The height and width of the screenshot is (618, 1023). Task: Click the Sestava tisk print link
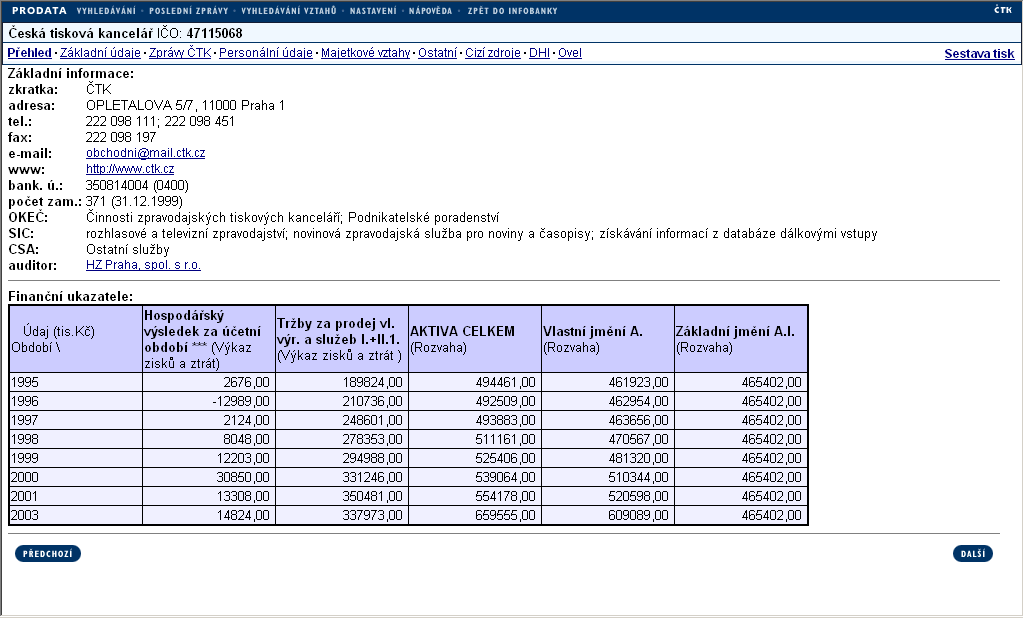979,54
